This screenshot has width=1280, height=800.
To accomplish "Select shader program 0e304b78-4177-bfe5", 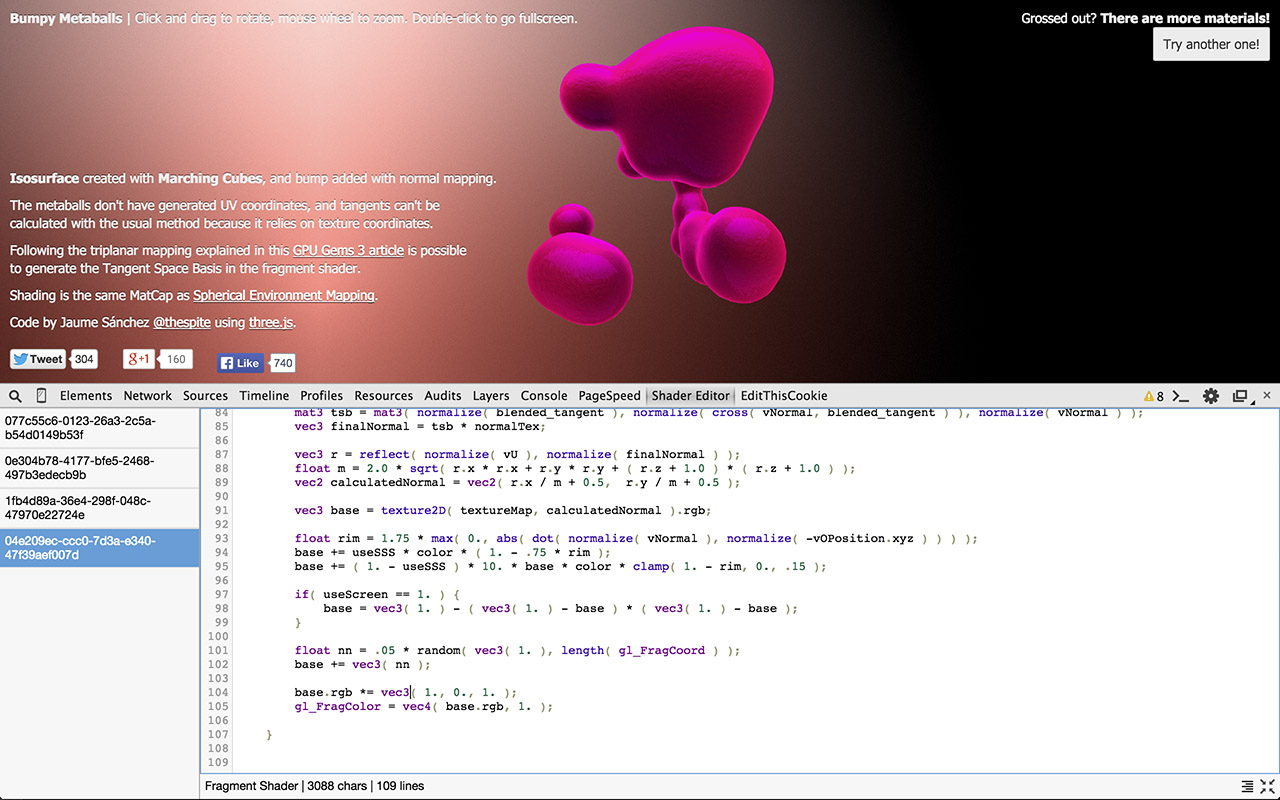I will click(x=100, y=468).
